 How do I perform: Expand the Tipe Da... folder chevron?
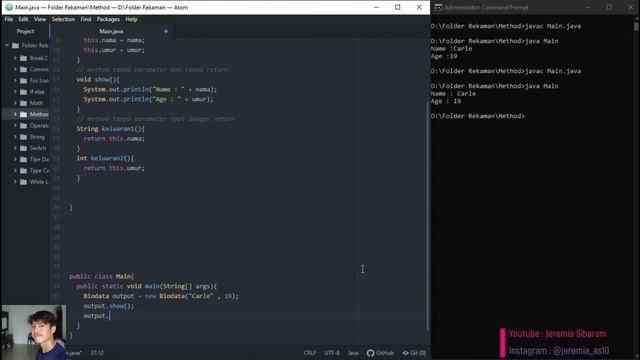15,159
